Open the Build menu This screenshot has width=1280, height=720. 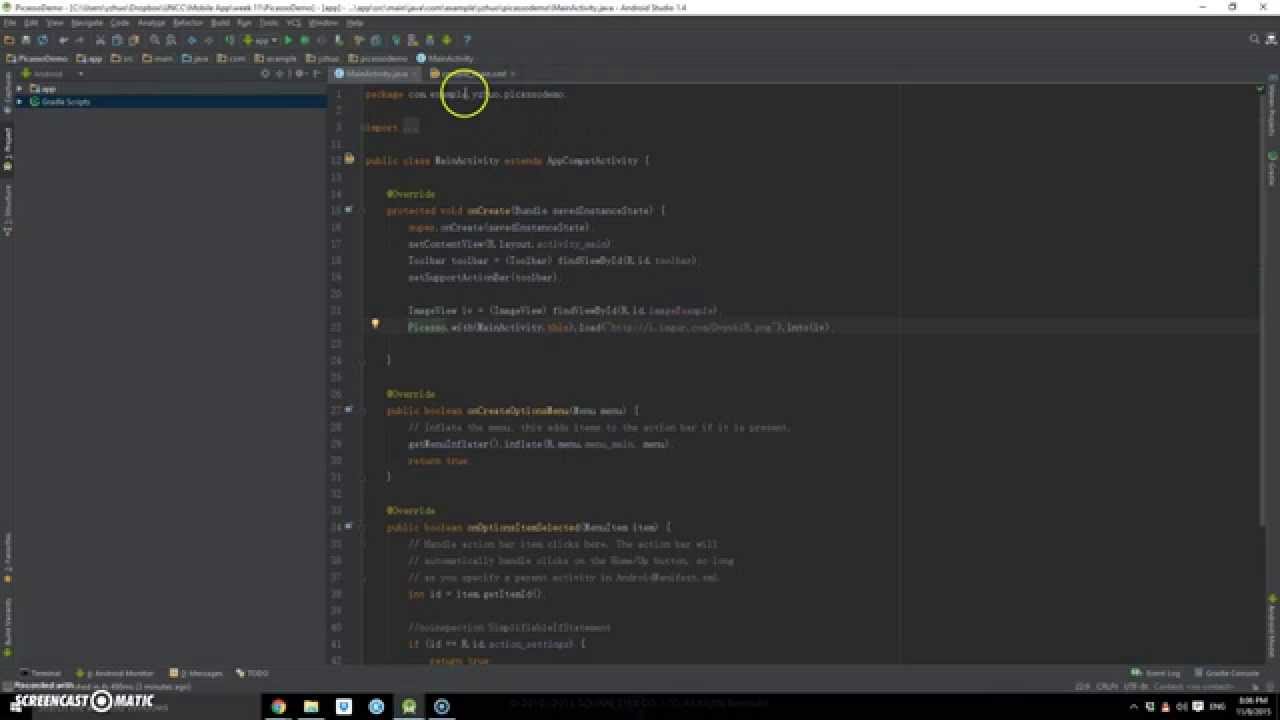220,22
